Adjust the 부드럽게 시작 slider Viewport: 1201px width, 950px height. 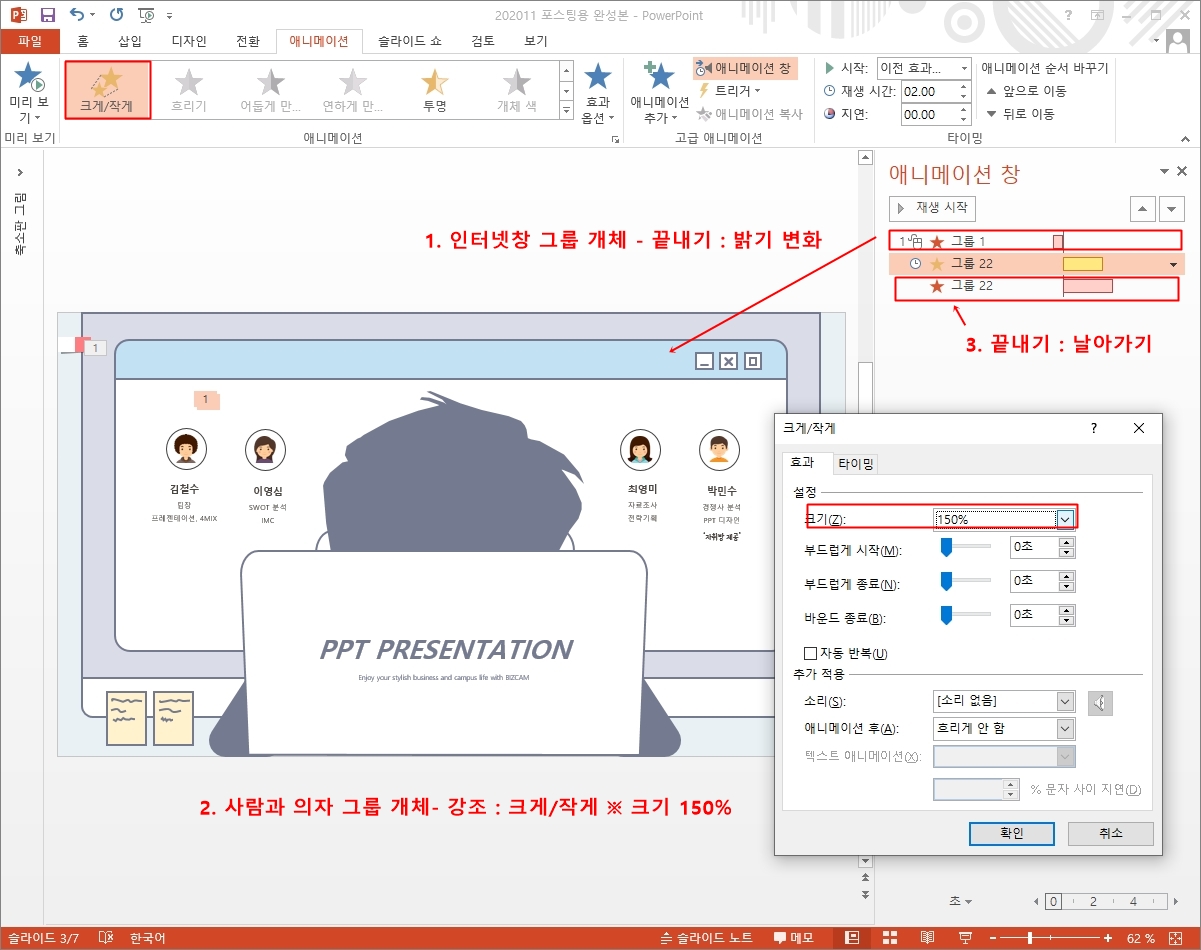click(x=945, y=548)
